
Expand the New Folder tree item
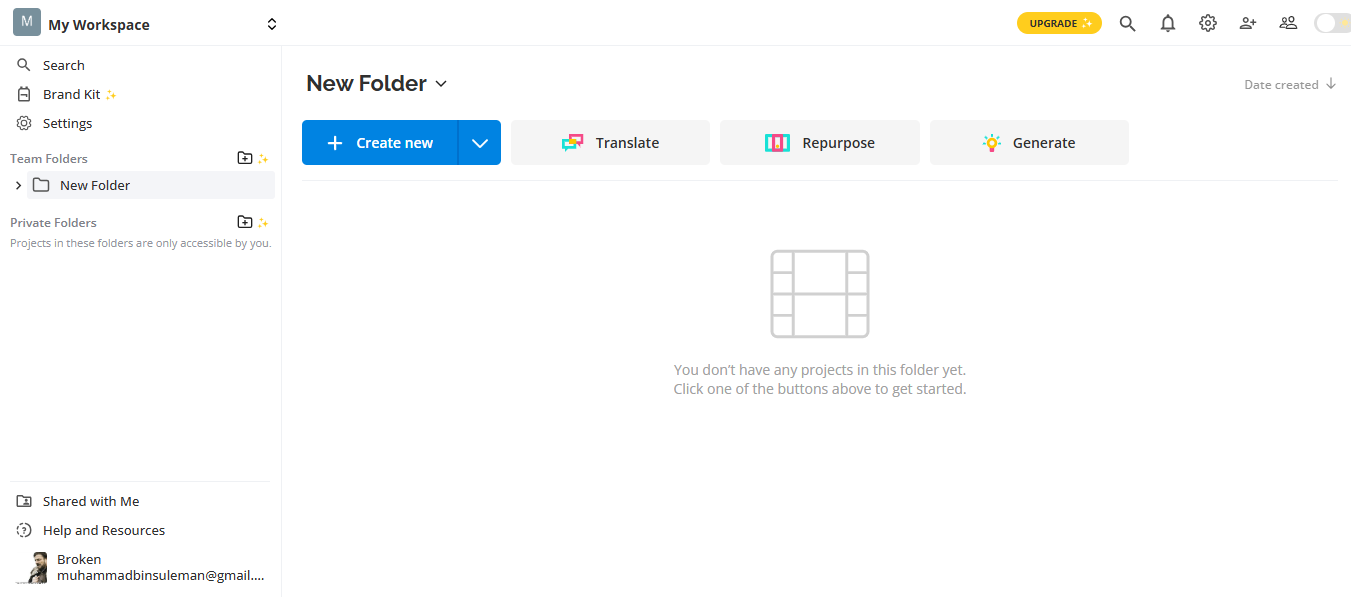point(18,185)
